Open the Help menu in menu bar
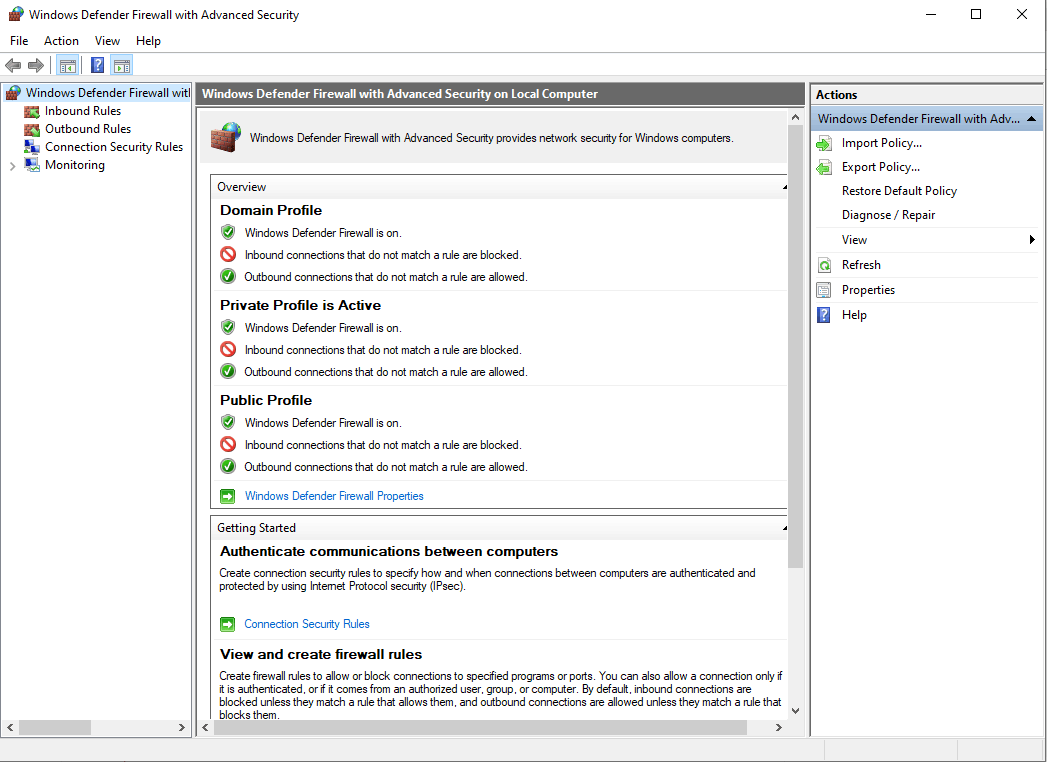This screenshot has width=1047, height=762. [x=148, y=41]
